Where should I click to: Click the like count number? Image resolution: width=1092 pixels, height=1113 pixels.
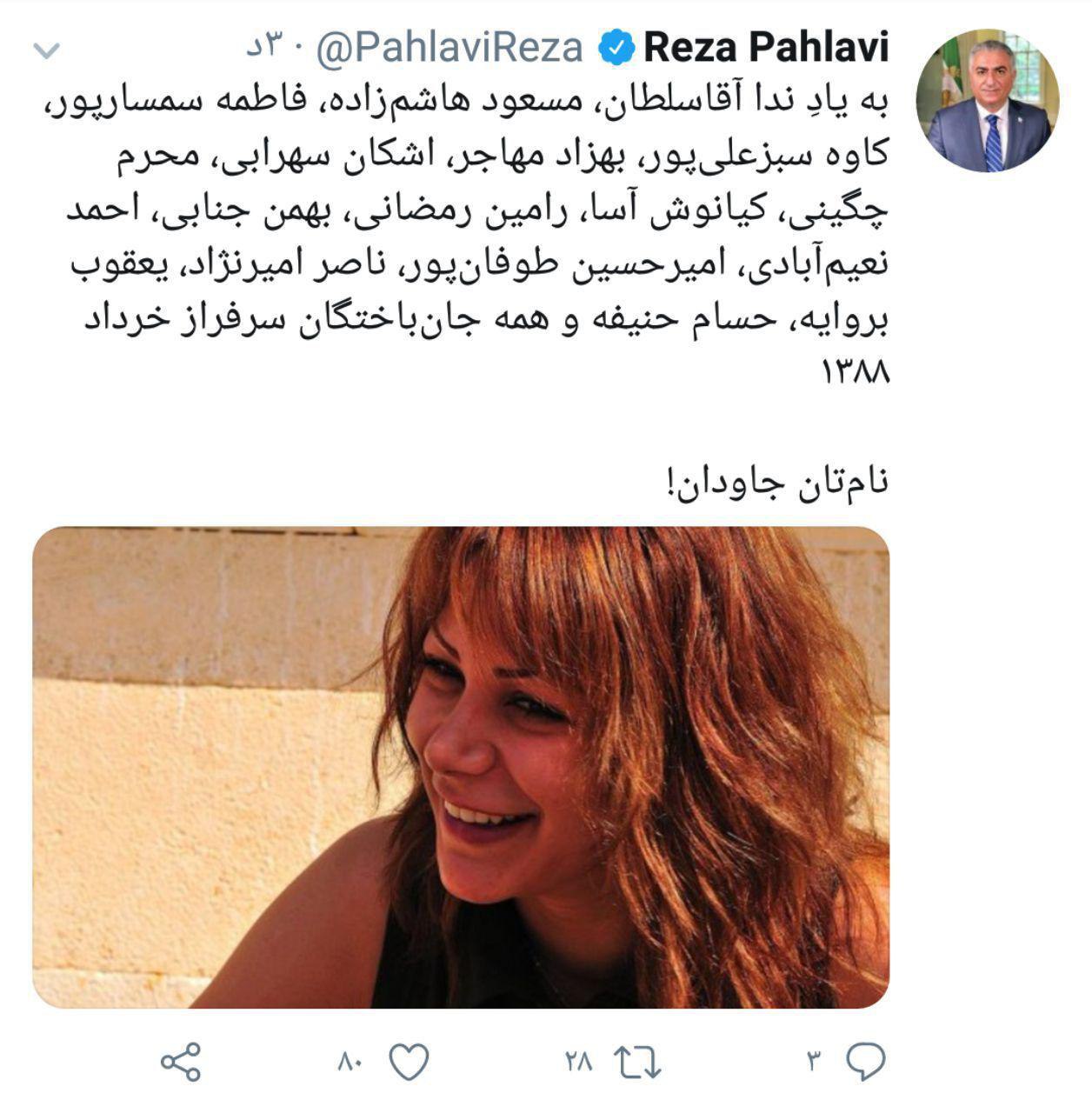coord(349,1061)
